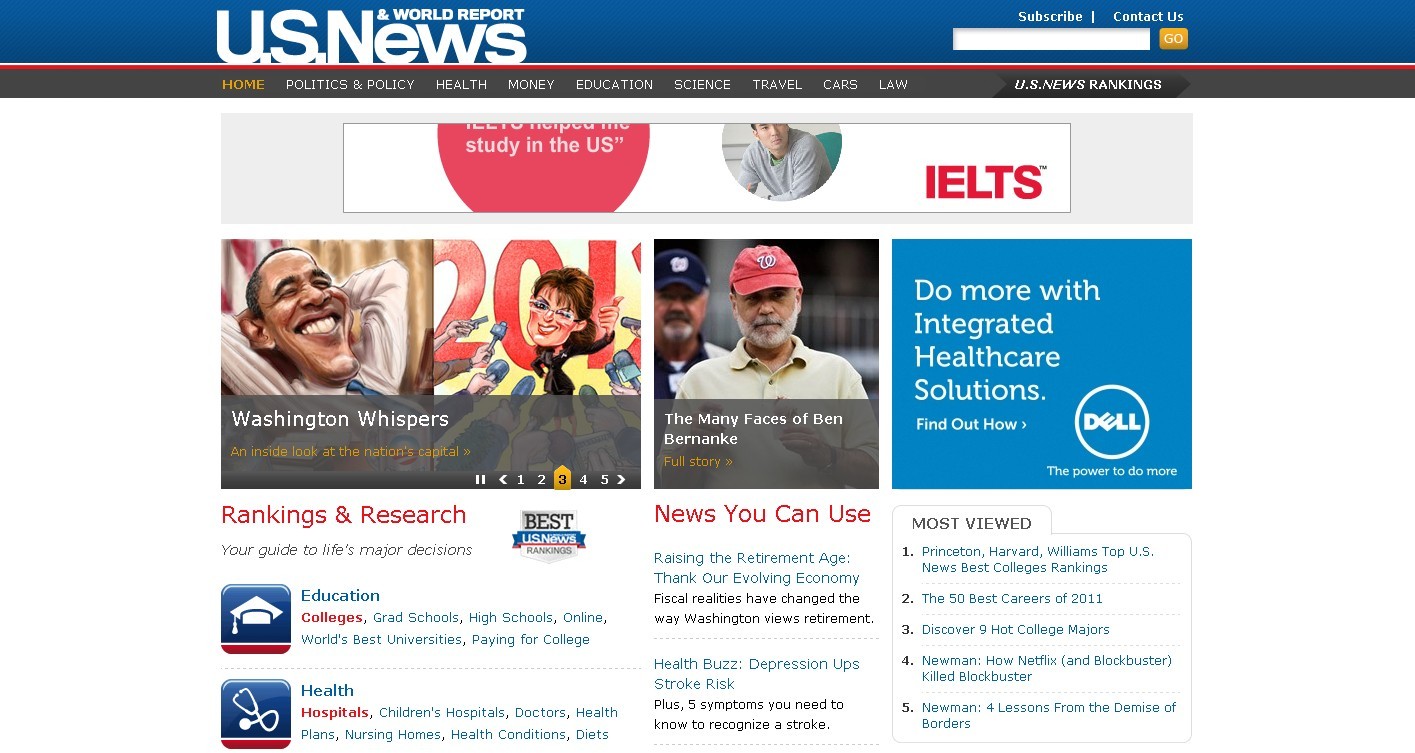Open 'Health Buzz: Depression Ups Stroke Risk'
Image resolution: width=1415 pixels, height=753 pixels.
coord(757,674)
